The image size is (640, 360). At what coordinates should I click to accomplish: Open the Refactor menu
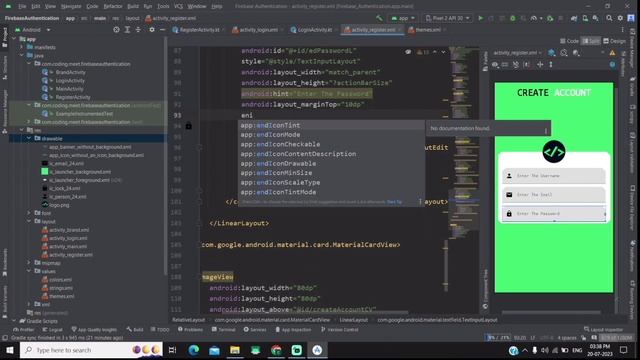tap(113, 6)
